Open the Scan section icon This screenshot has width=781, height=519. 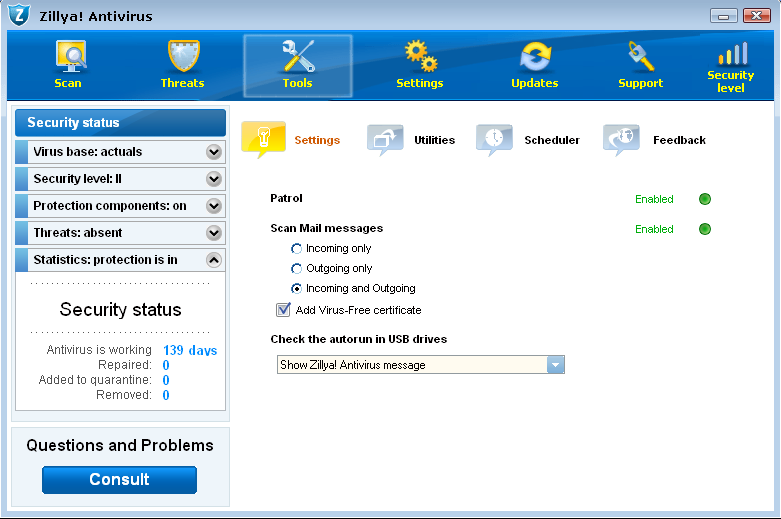click(x=71, y=56)
